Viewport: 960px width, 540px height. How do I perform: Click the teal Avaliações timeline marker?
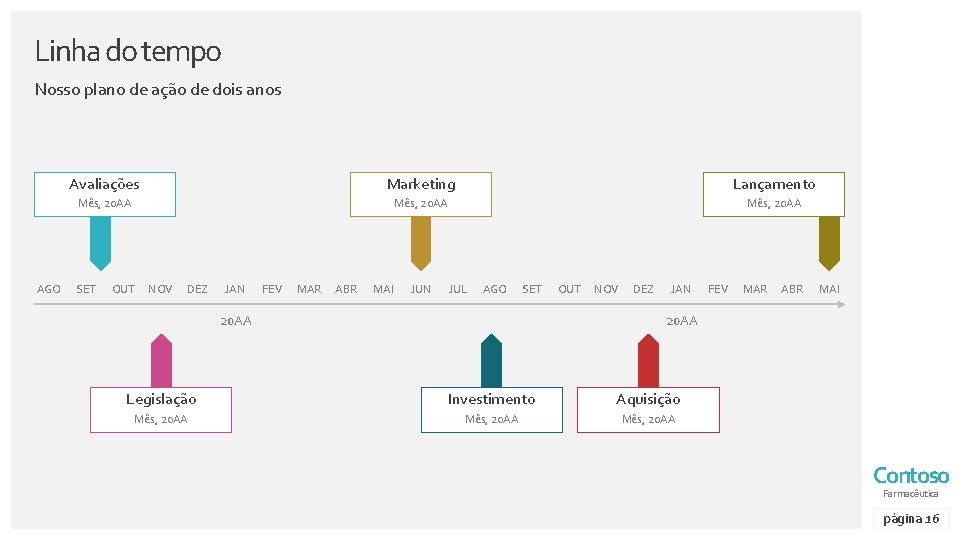click(100, 243)
